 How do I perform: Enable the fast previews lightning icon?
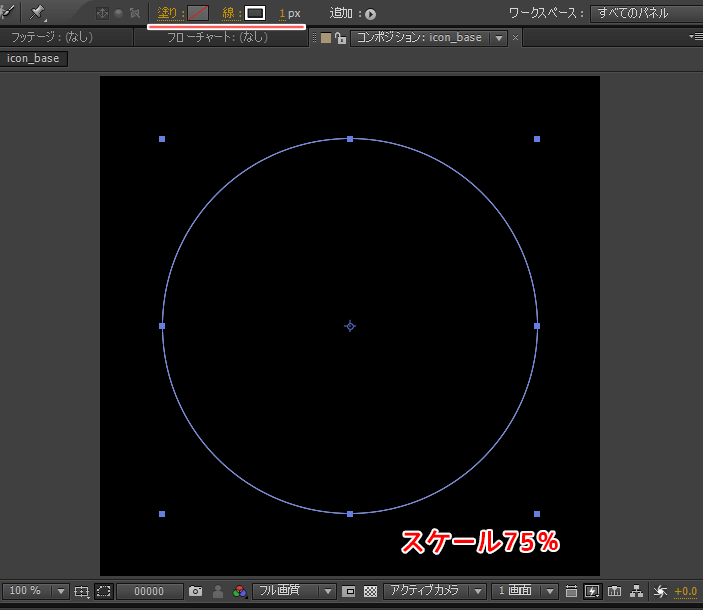pos(593,591)
